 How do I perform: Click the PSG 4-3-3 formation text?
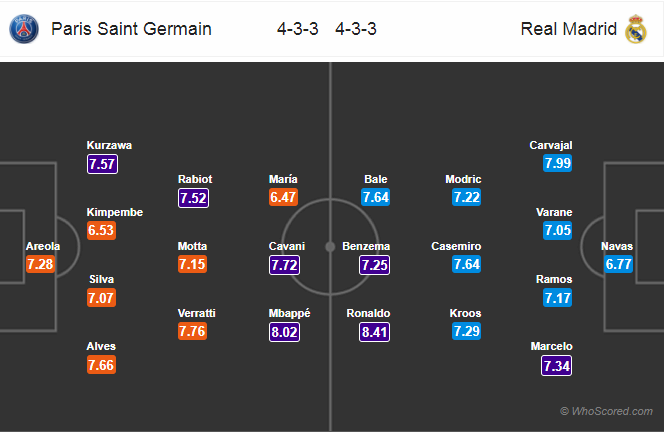click(x=298, y=29)
